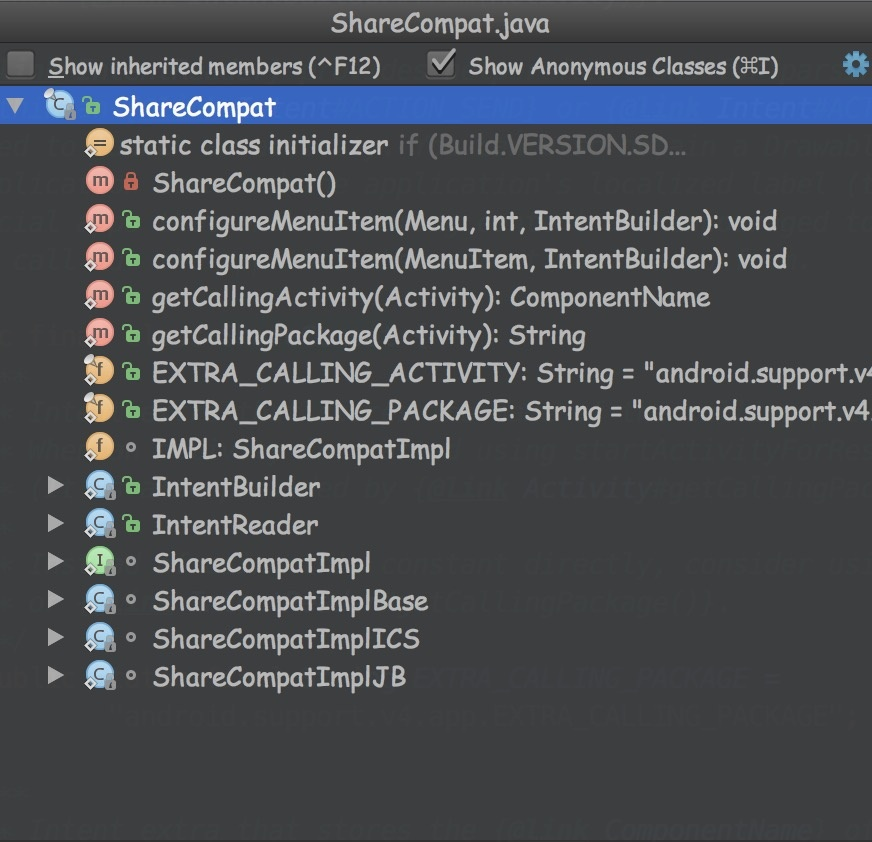
Task: Click the private lock icon beside ShareCompat()
Action: tap(131, 181)
